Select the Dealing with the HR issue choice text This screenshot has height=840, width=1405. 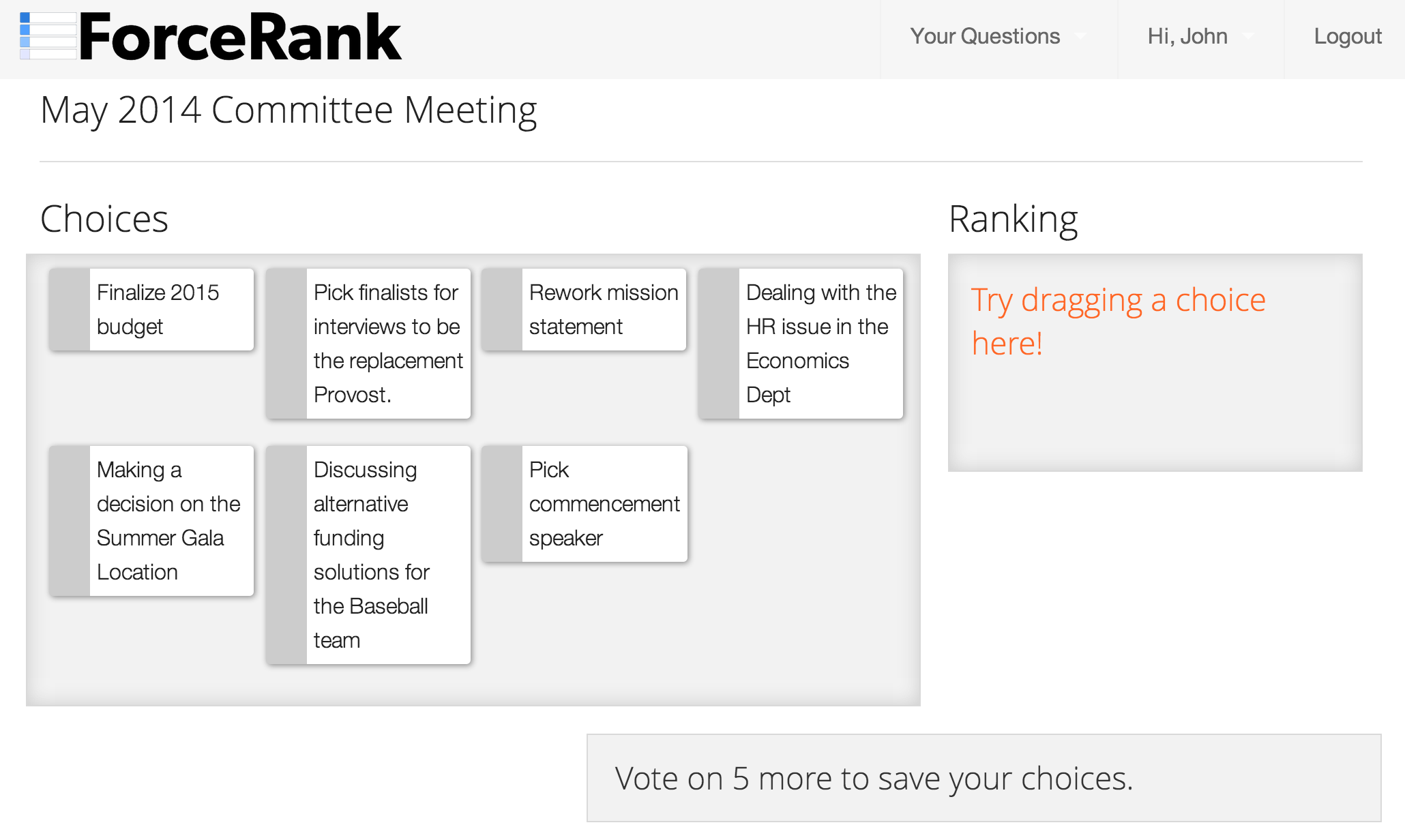click(x=820, y=344)
